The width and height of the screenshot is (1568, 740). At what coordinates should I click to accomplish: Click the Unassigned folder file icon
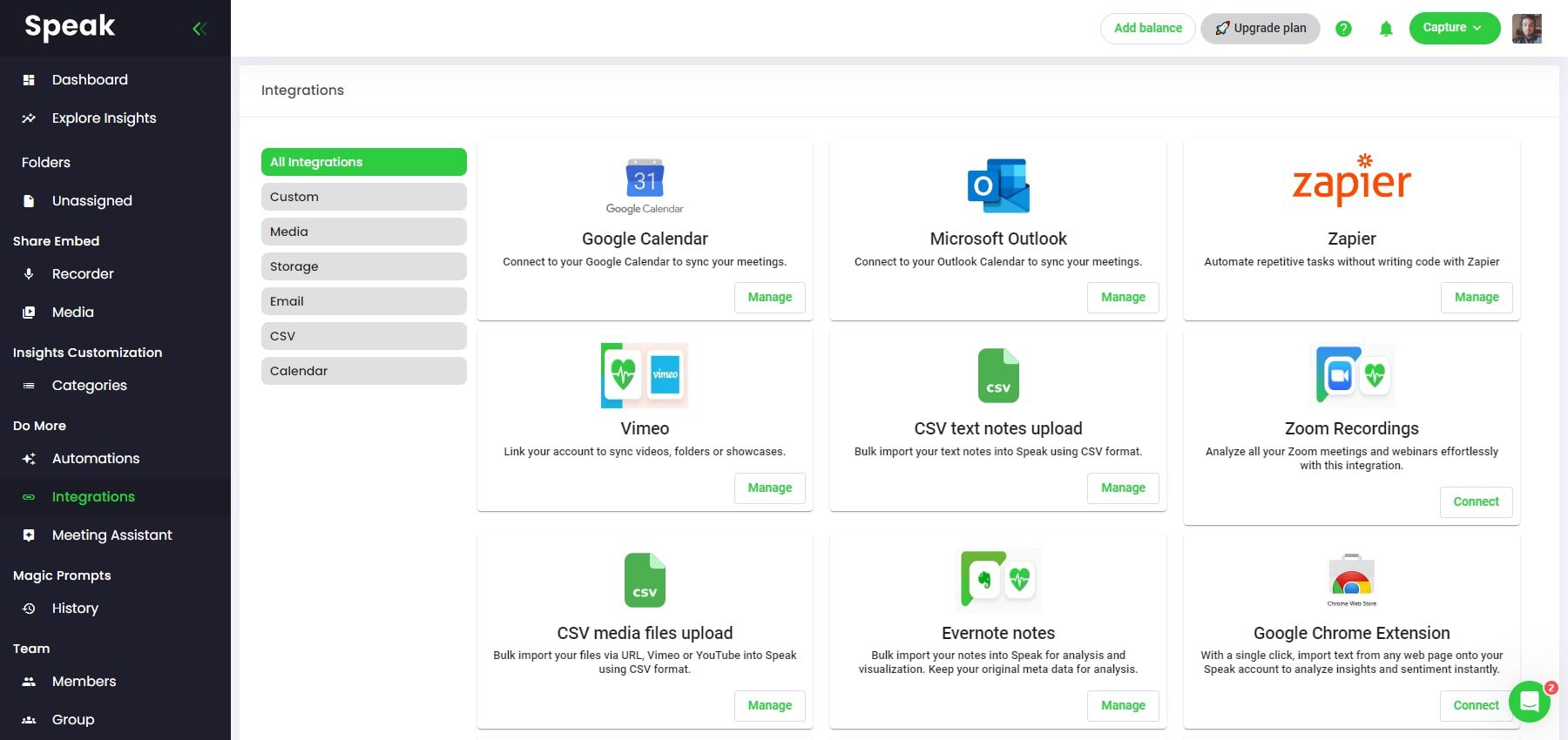(x=29, y=201)
